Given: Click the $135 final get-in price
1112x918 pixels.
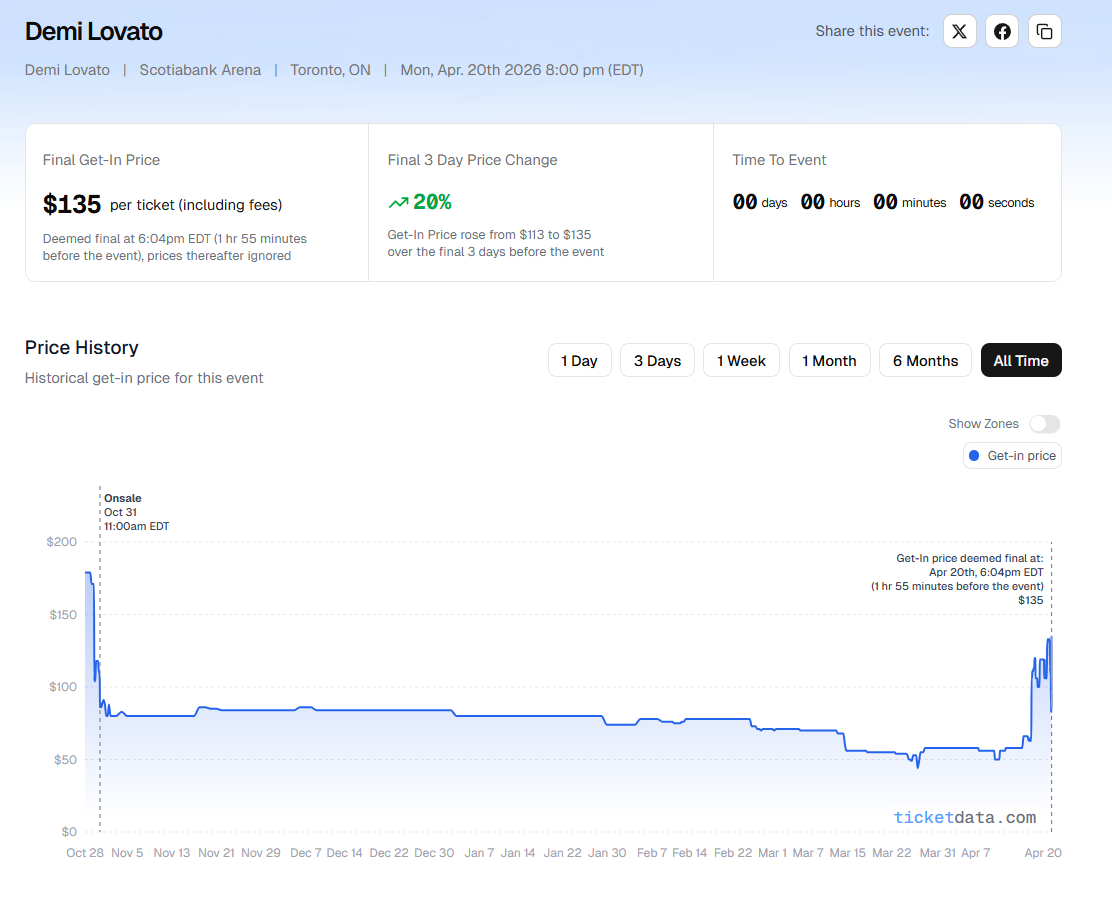Looking at the screenshot, I should 72,204.
